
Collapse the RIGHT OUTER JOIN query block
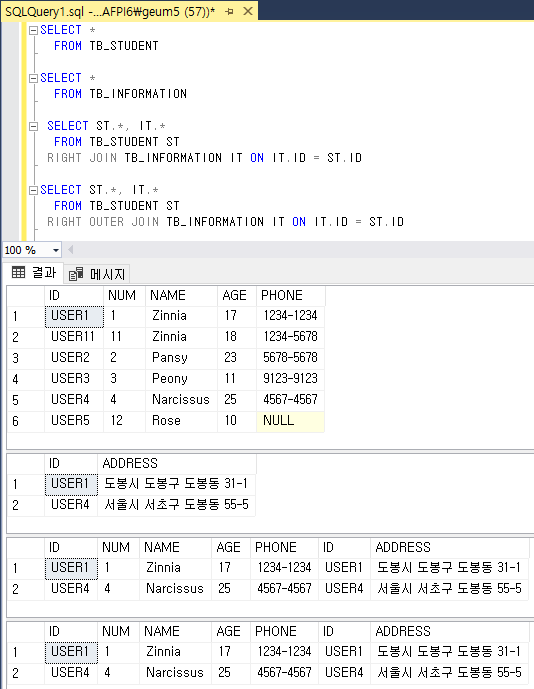pos(33,190)
